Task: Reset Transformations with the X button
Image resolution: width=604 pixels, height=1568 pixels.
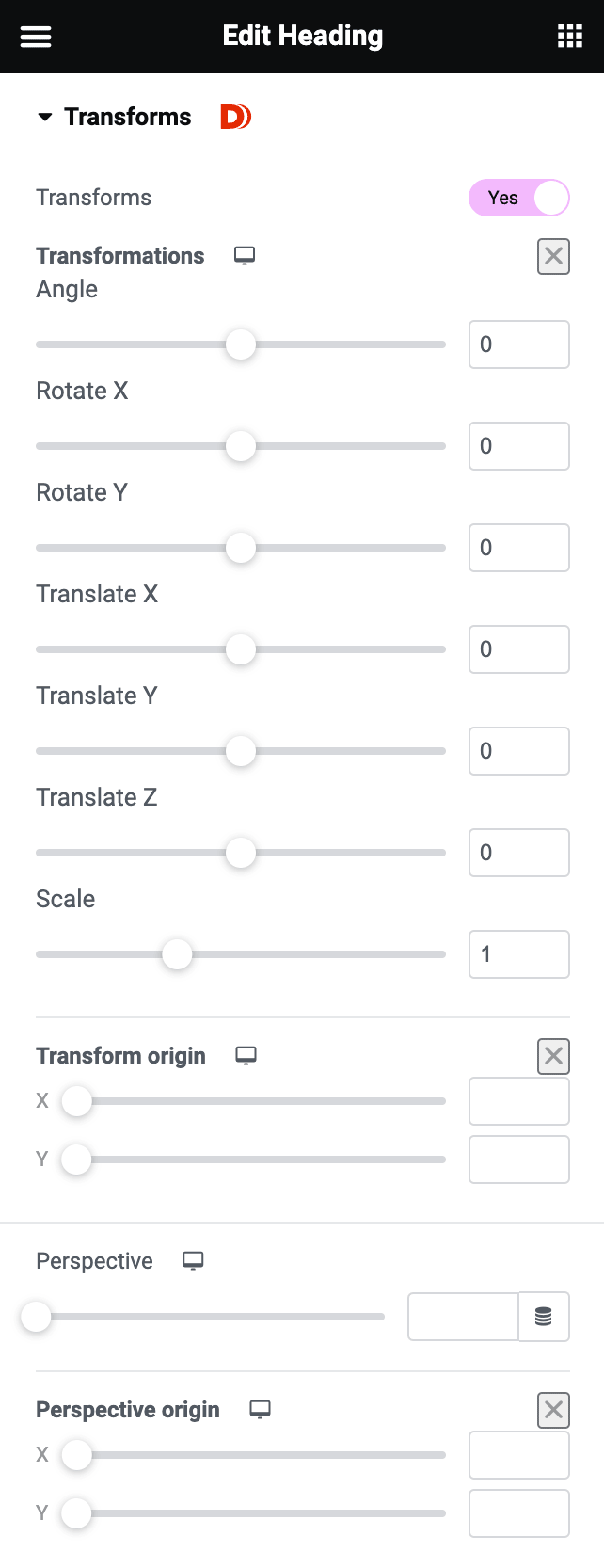Action: click(x=553, y=256)
